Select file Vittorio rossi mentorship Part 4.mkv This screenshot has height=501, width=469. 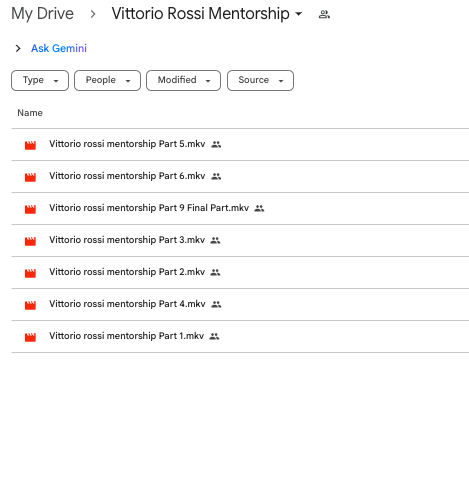pyautogui.click(x=127, y=304)
